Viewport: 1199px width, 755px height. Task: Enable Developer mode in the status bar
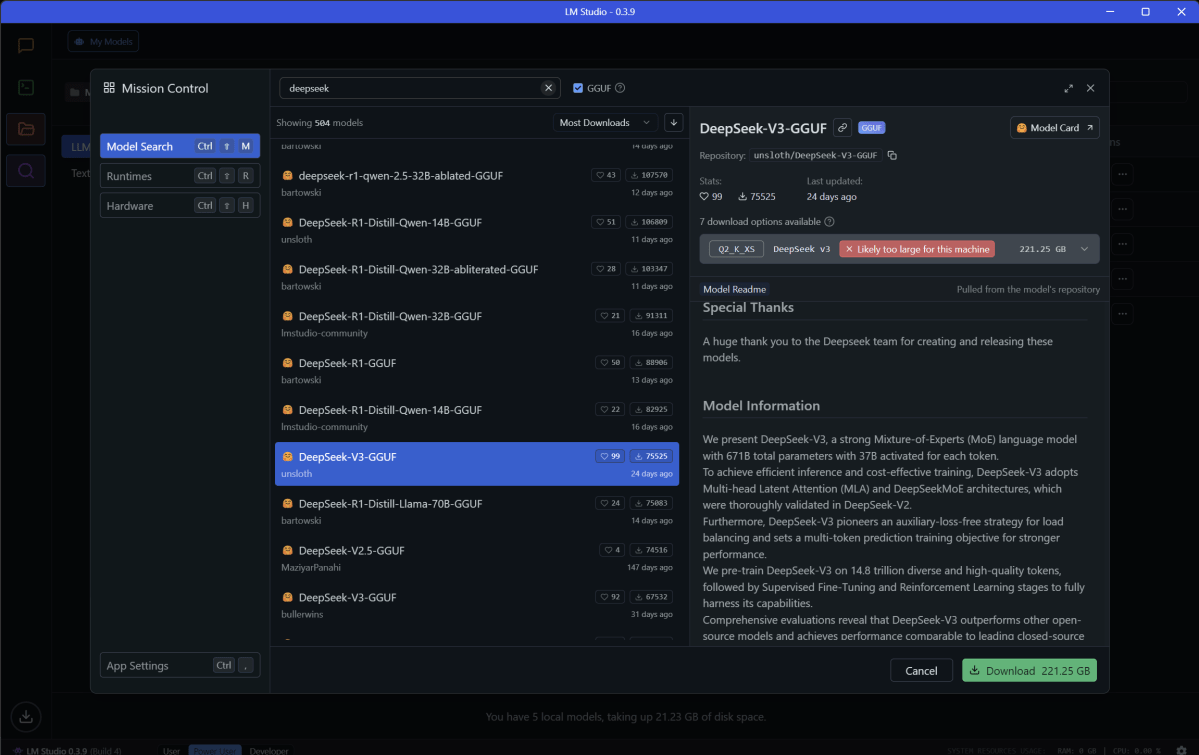(268, 750)
